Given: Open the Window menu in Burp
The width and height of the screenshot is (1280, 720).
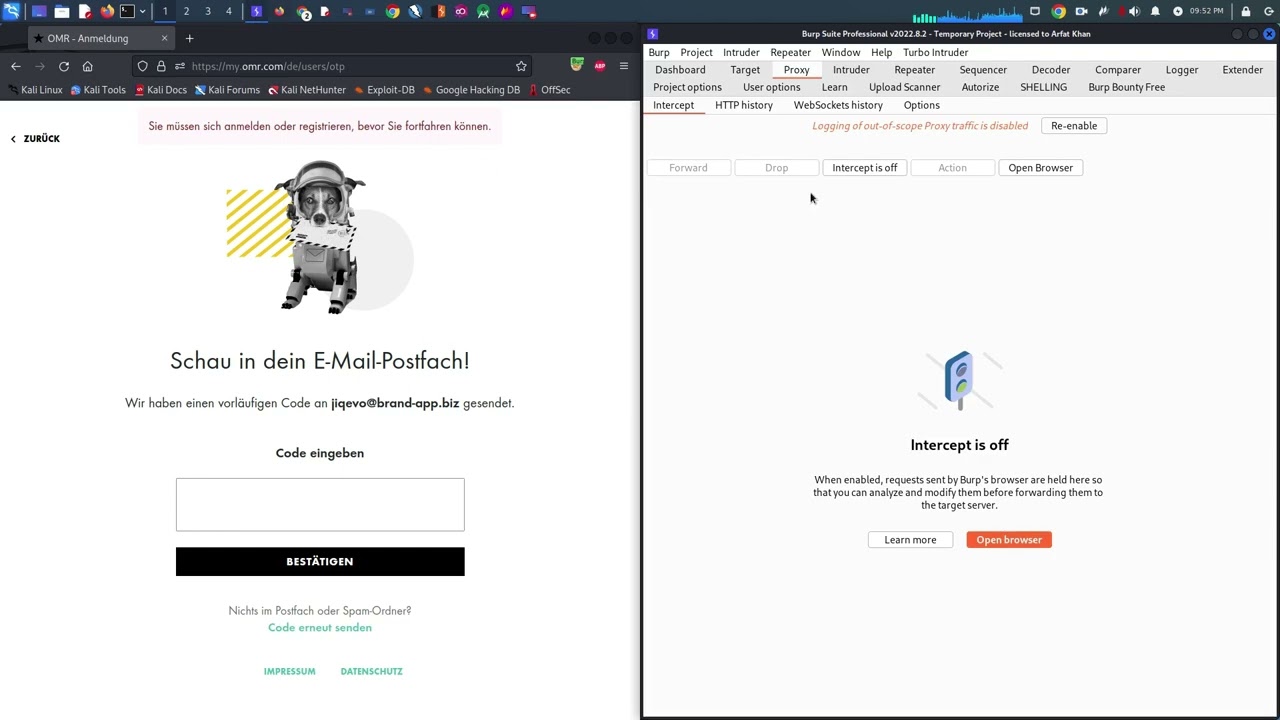Looking at the screenshot, I should [x=841, y=52].
